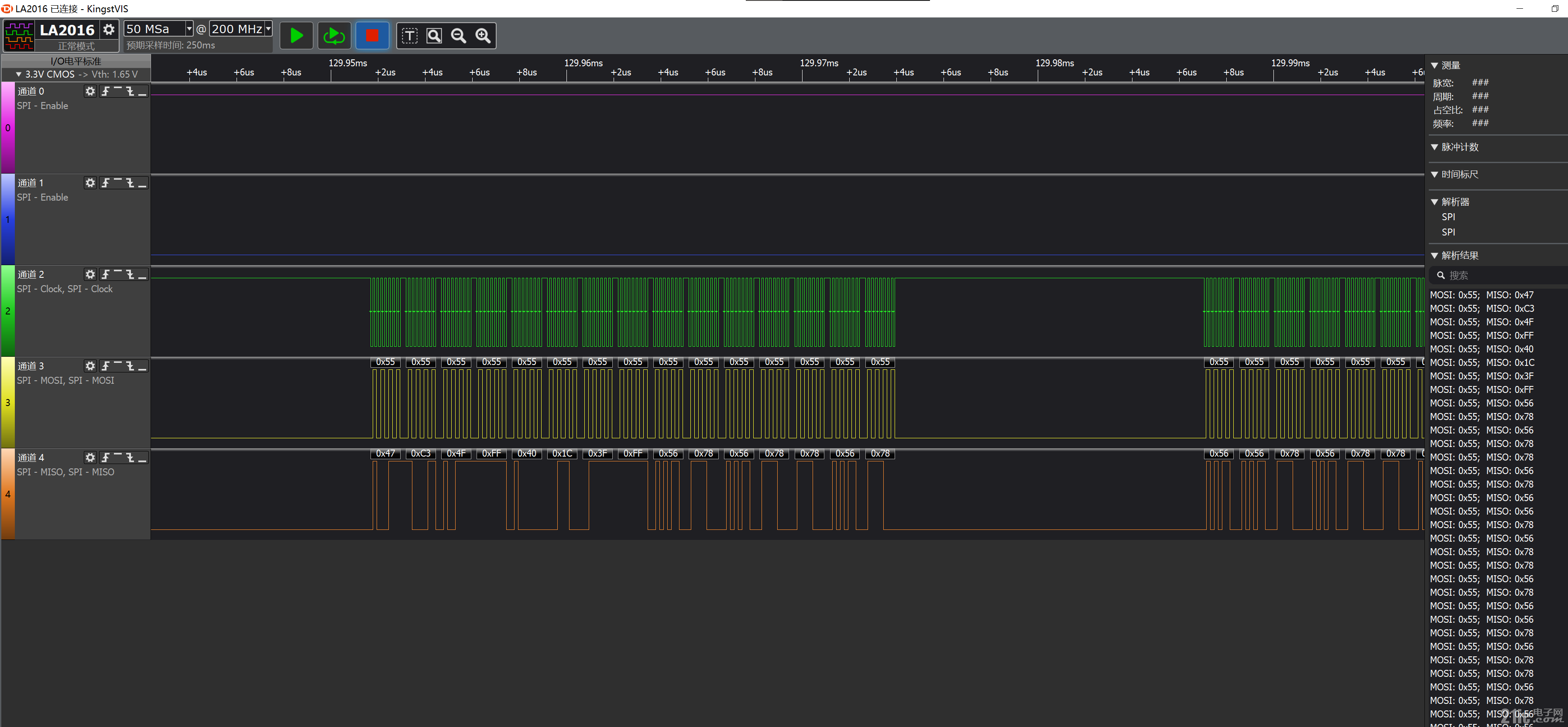Start repeated loop capture

pos(333,36)
